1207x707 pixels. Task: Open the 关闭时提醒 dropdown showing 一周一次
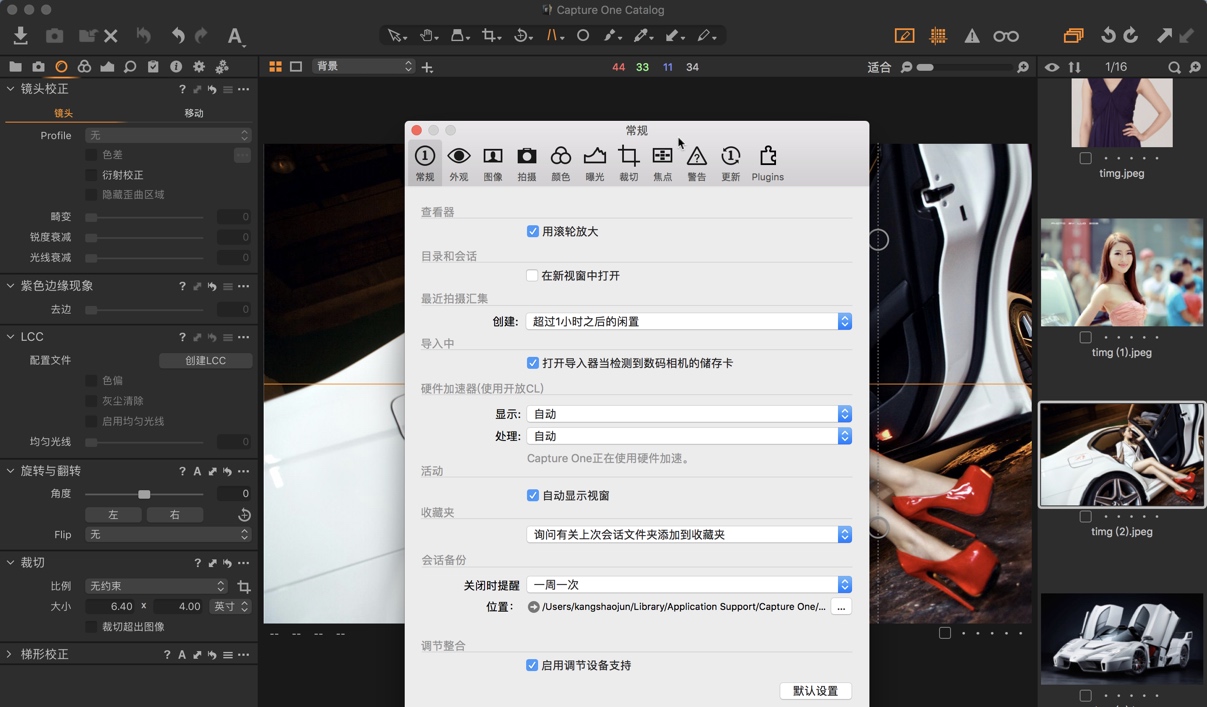pyautogui.click(x=688, y=584)
